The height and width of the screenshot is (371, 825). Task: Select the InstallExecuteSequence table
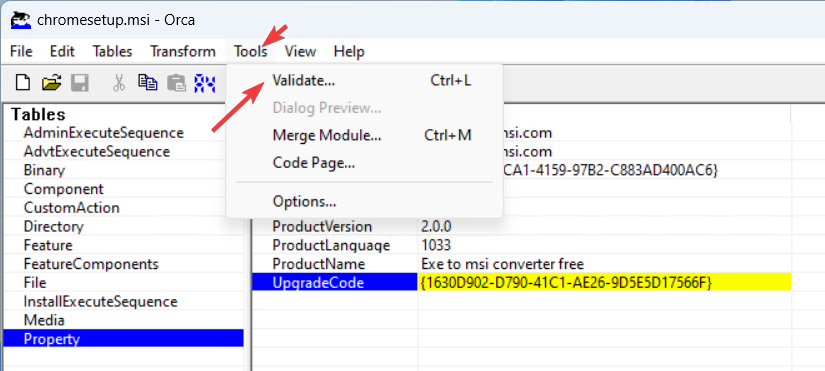coord(100,302)
